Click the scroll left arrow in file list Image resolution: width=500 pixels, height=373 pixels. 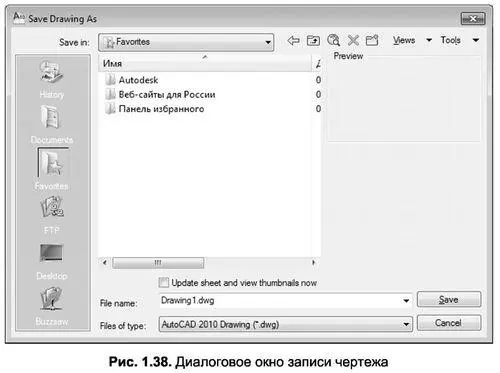pyautogui.click(x=105, y=263)
